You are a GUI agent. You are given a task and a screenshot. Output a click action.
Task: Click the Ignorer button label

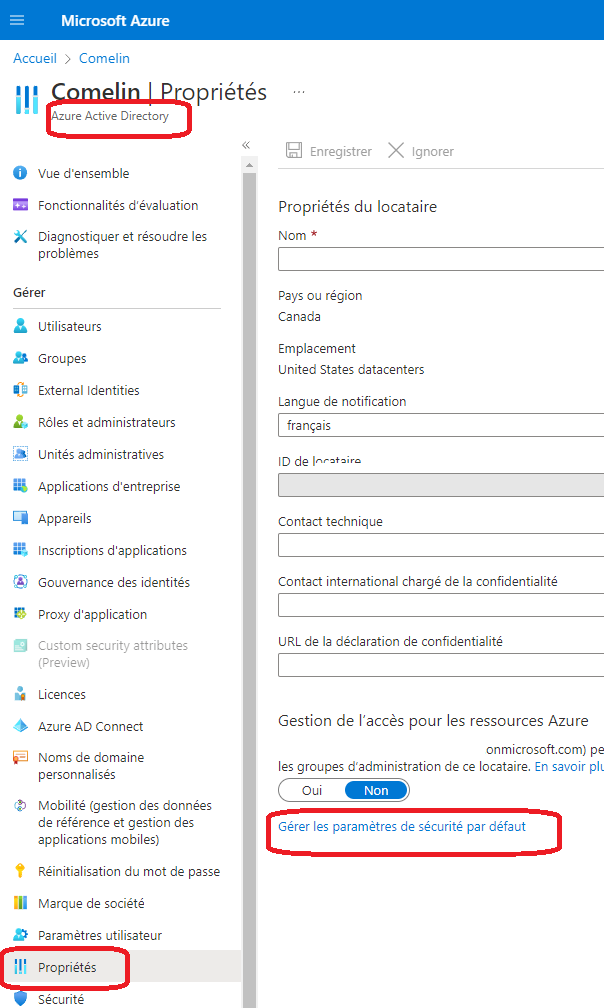point(432,151)
